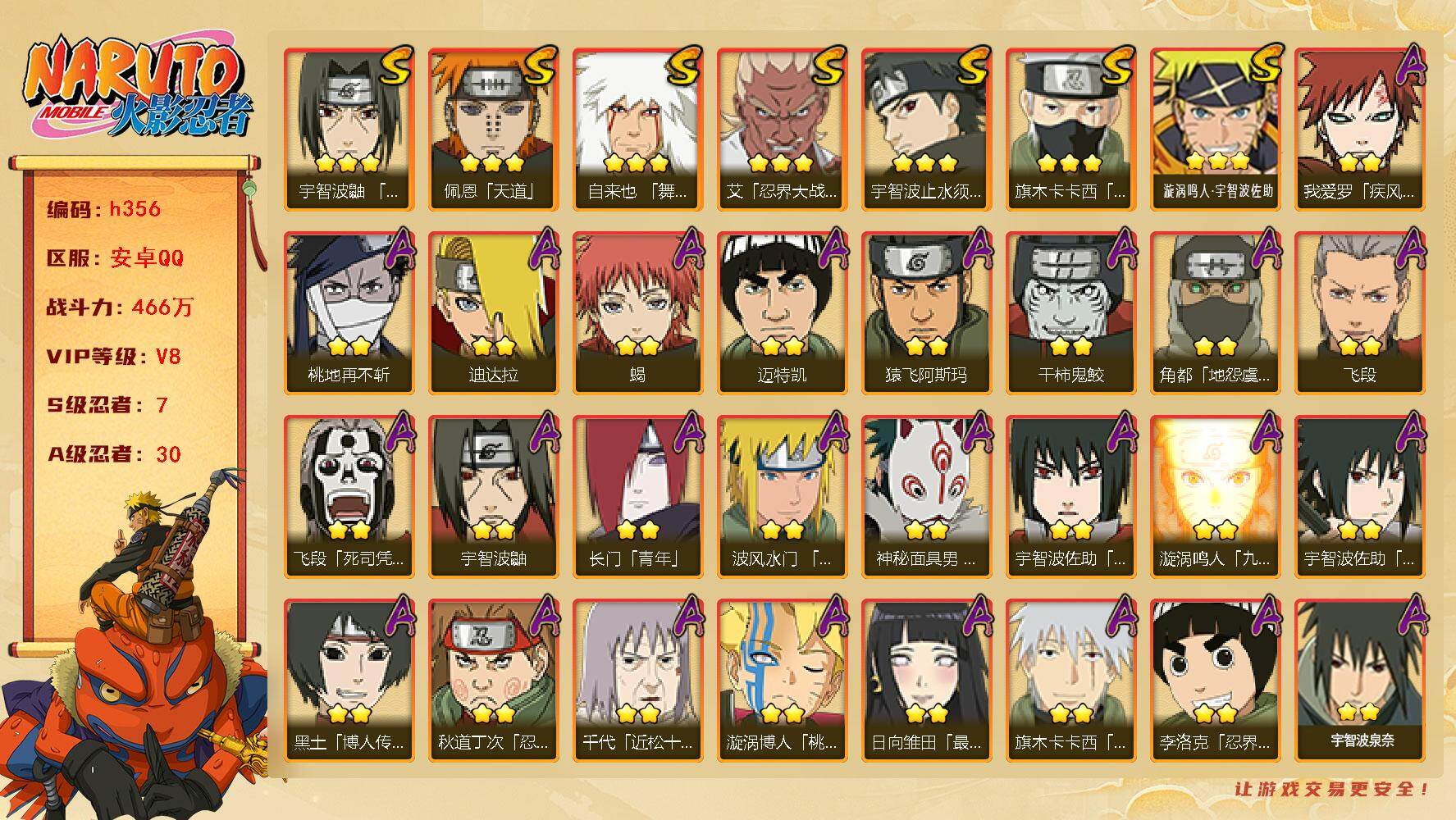Click the 飞段 card with silver hair
This screenshot has height=820, width=1456.
(1360, 313)
